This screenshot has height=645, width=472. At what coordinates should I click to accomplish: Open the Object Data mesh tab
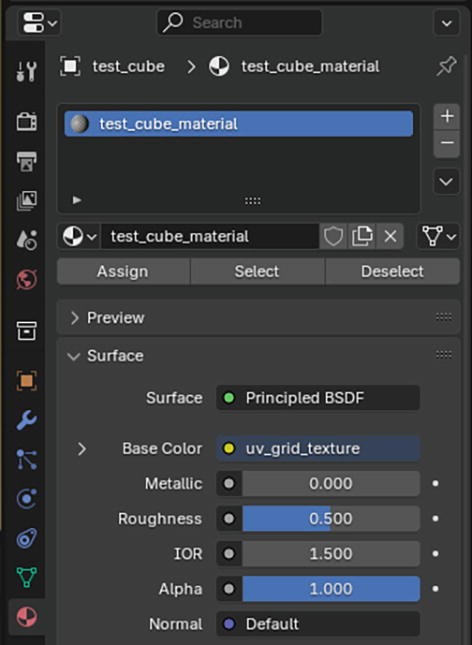point(26,577)
